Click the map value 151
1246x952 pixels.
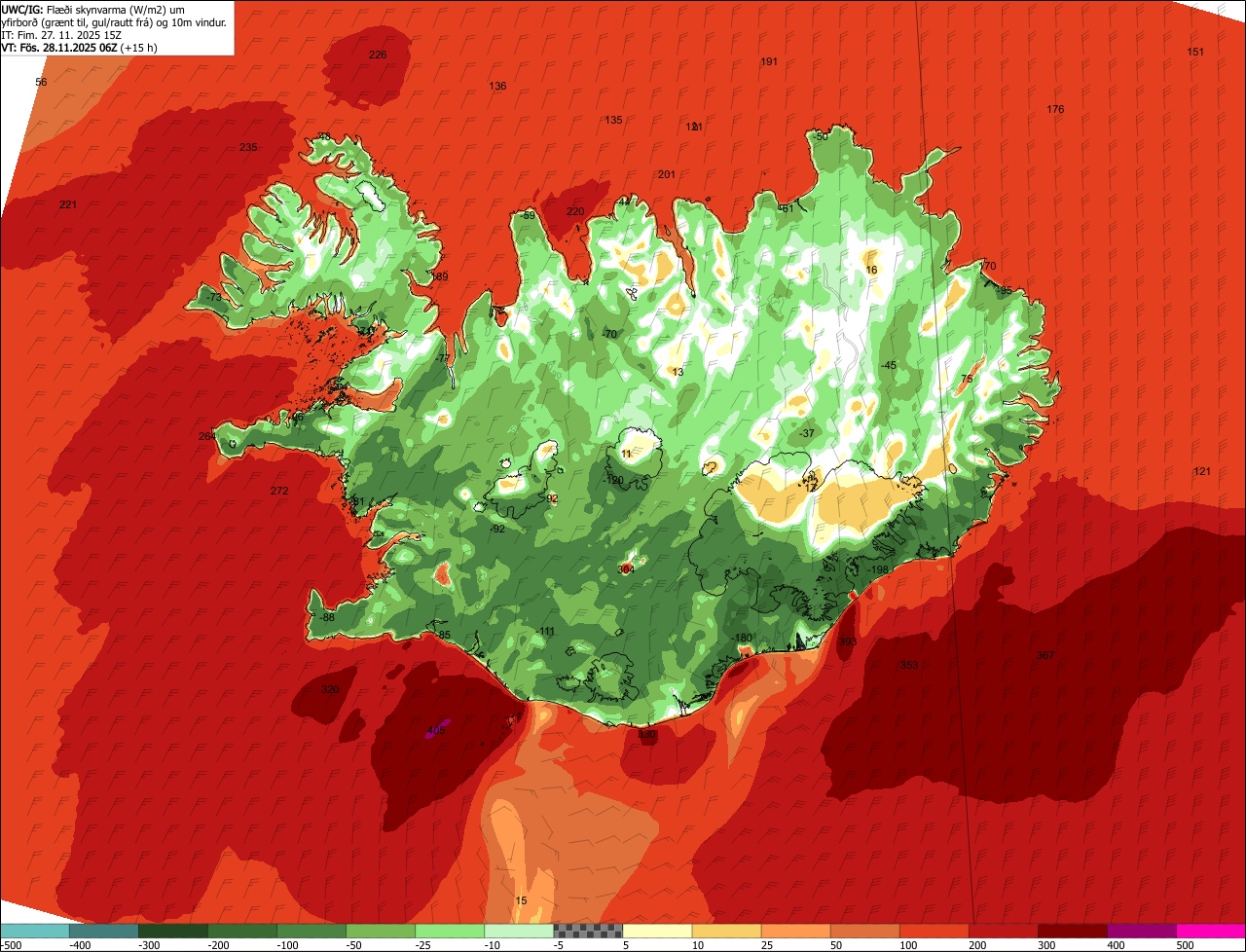[x=1196, y=52]
